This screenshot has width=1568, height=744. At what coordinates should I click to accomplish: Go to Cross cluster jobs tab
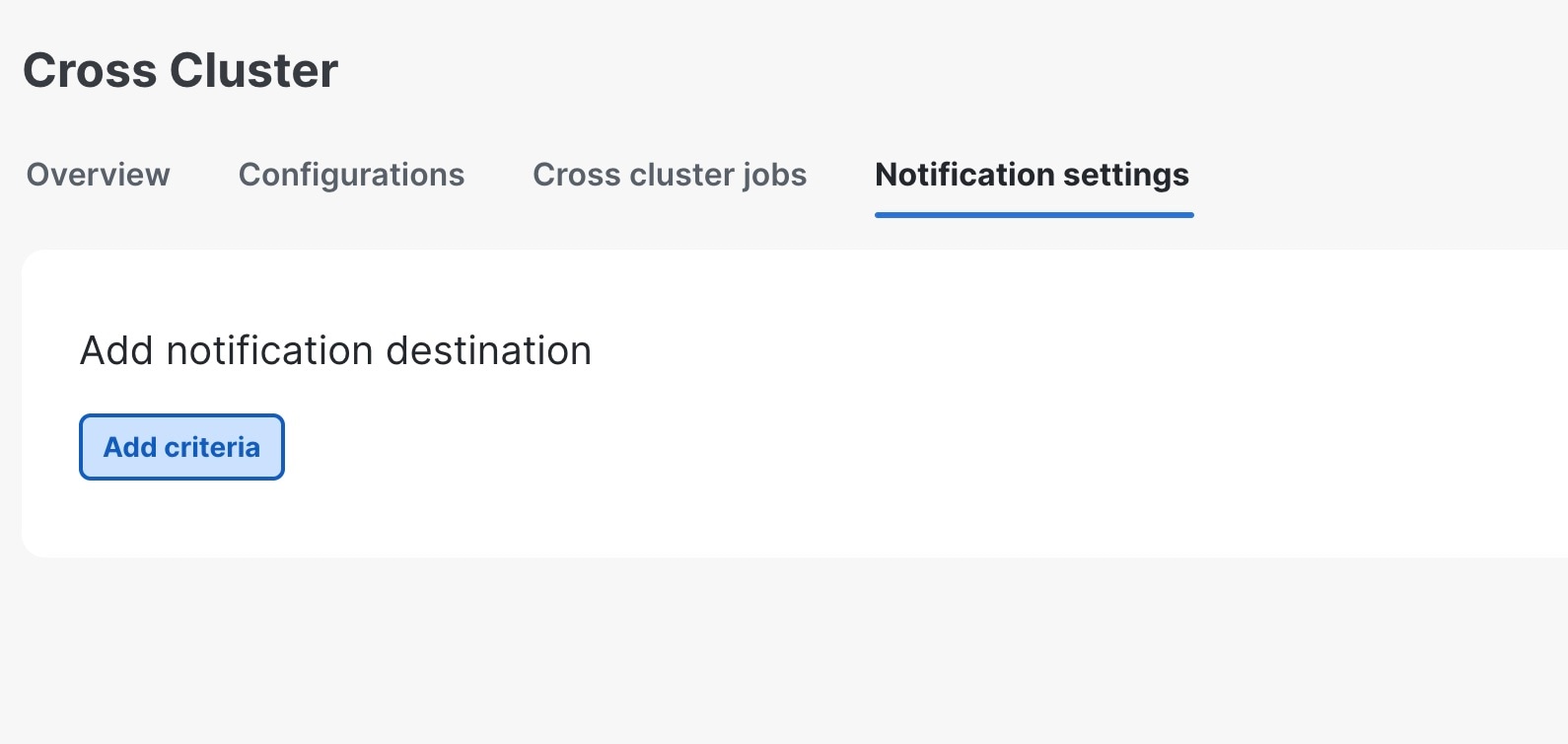click(670, 175)
